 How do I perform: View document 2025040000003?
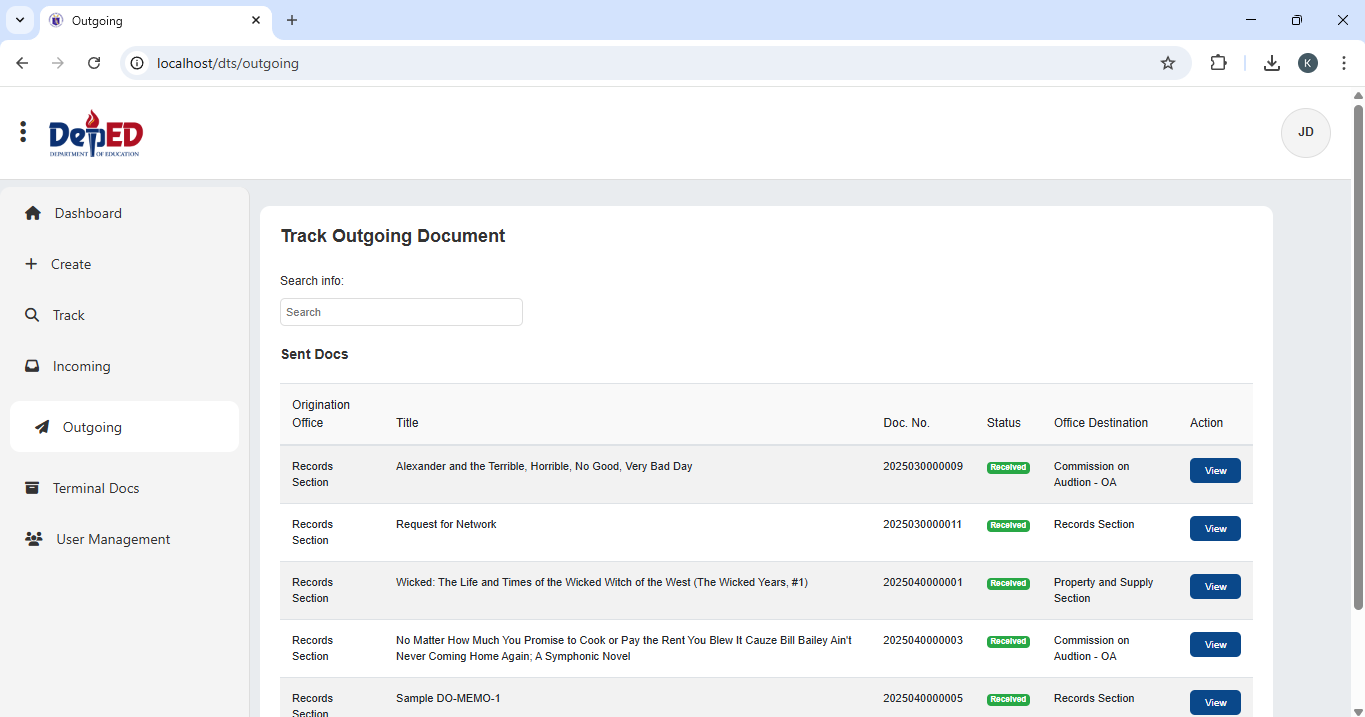click(1215, 644)
